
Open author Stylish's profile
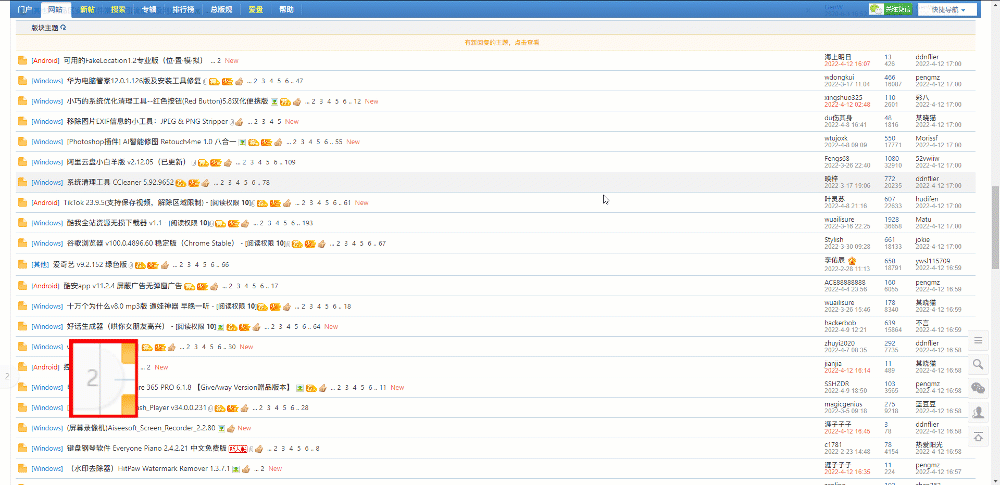point(834,240)
